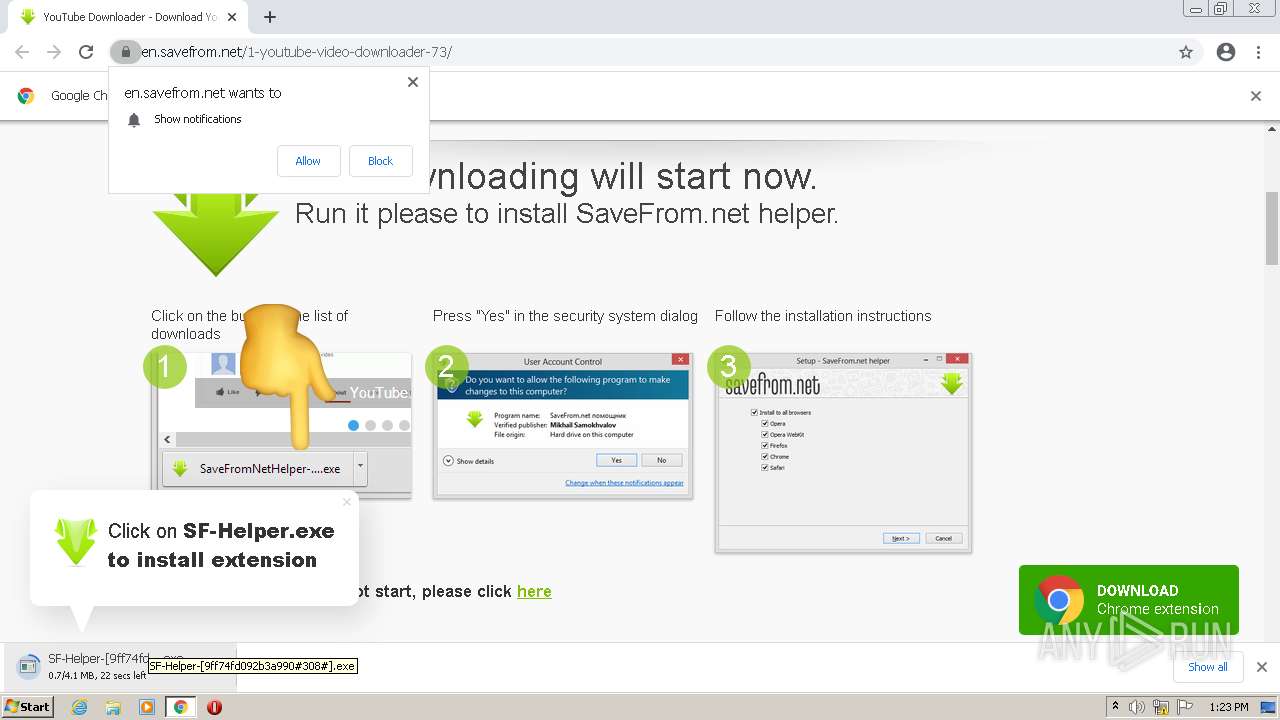The height and width of the screenshot is (720, 1280).
Task: Go forward to next page
Action: click(54, 52)
